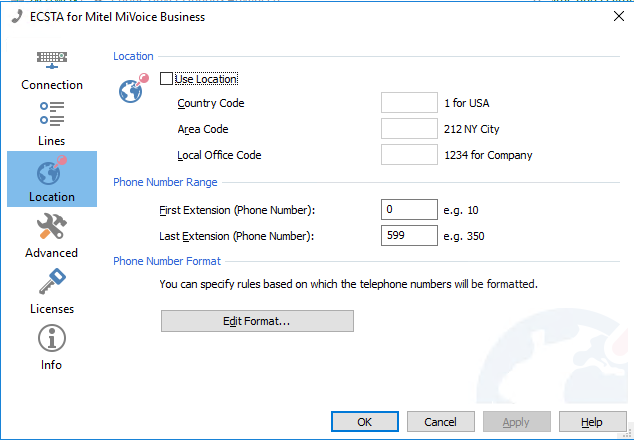The image size is (634, 440).
Task: Select the Lines list icon
Action: (52, 115)
